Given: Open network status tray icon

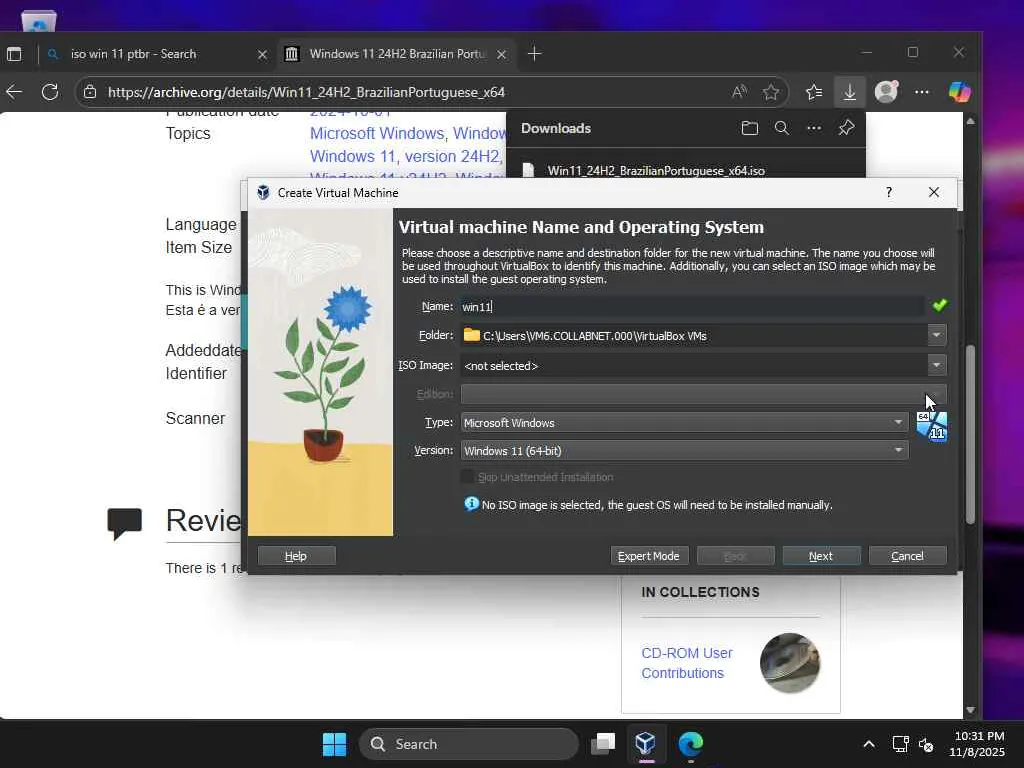Looking at the screenshot, I should pos(901,744).
